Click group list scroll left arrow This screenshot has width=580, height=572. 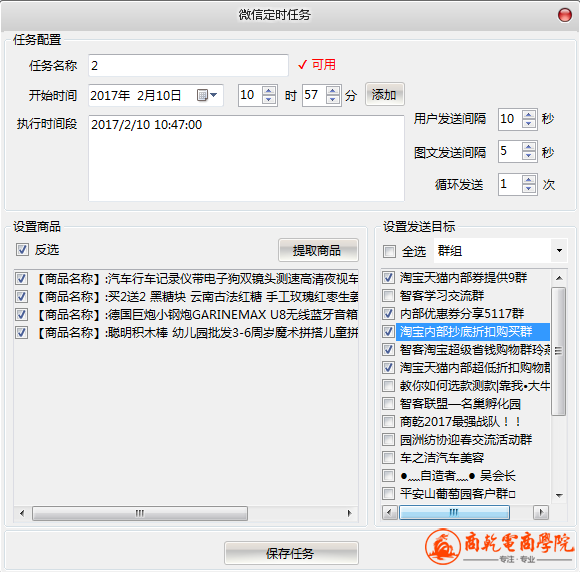[390, 512]
